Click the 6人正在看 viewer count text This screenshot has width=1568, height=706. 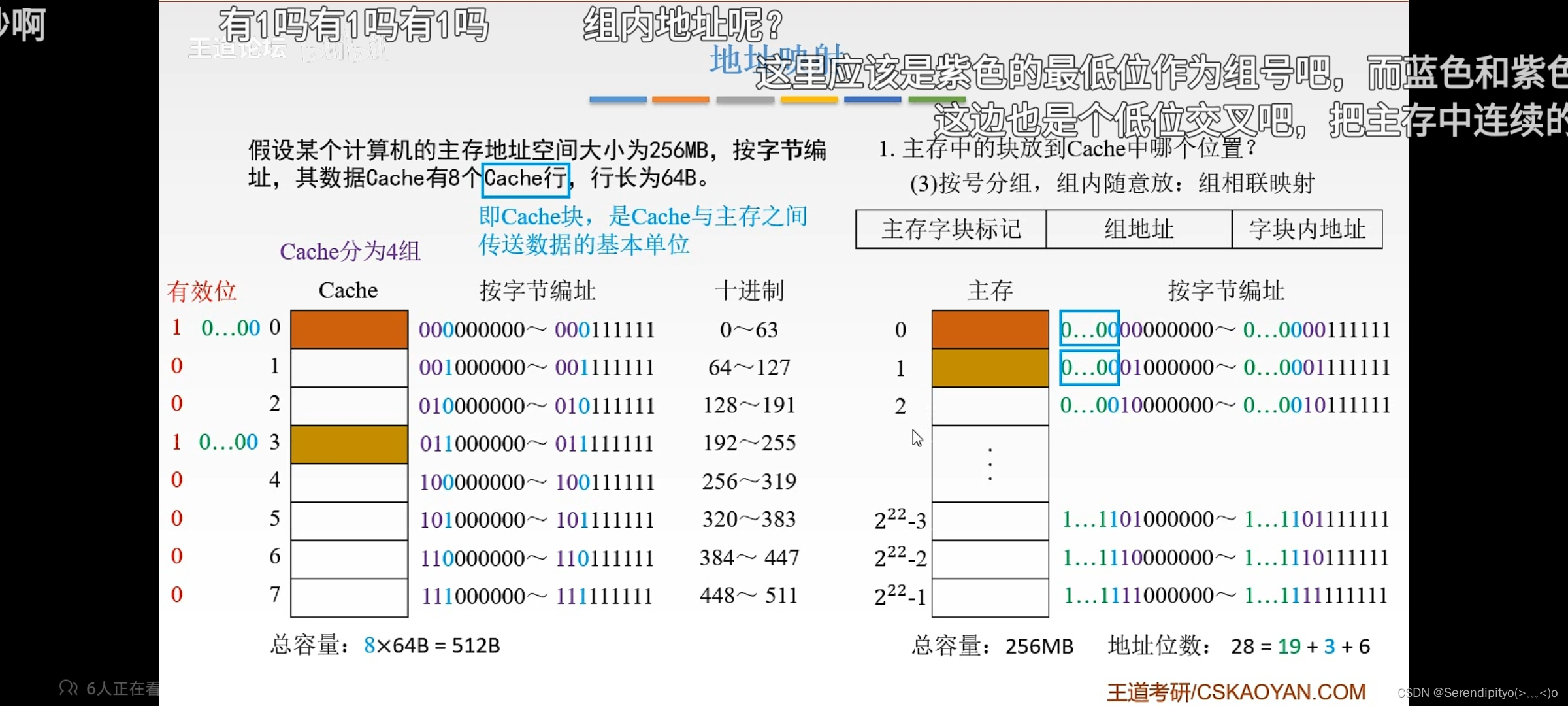click(122, 688)
